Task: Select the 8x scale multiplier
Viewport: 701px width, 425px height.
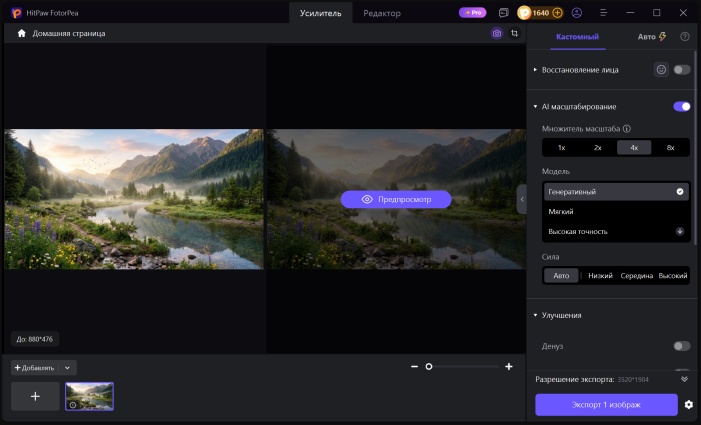Action: (670, 147)
